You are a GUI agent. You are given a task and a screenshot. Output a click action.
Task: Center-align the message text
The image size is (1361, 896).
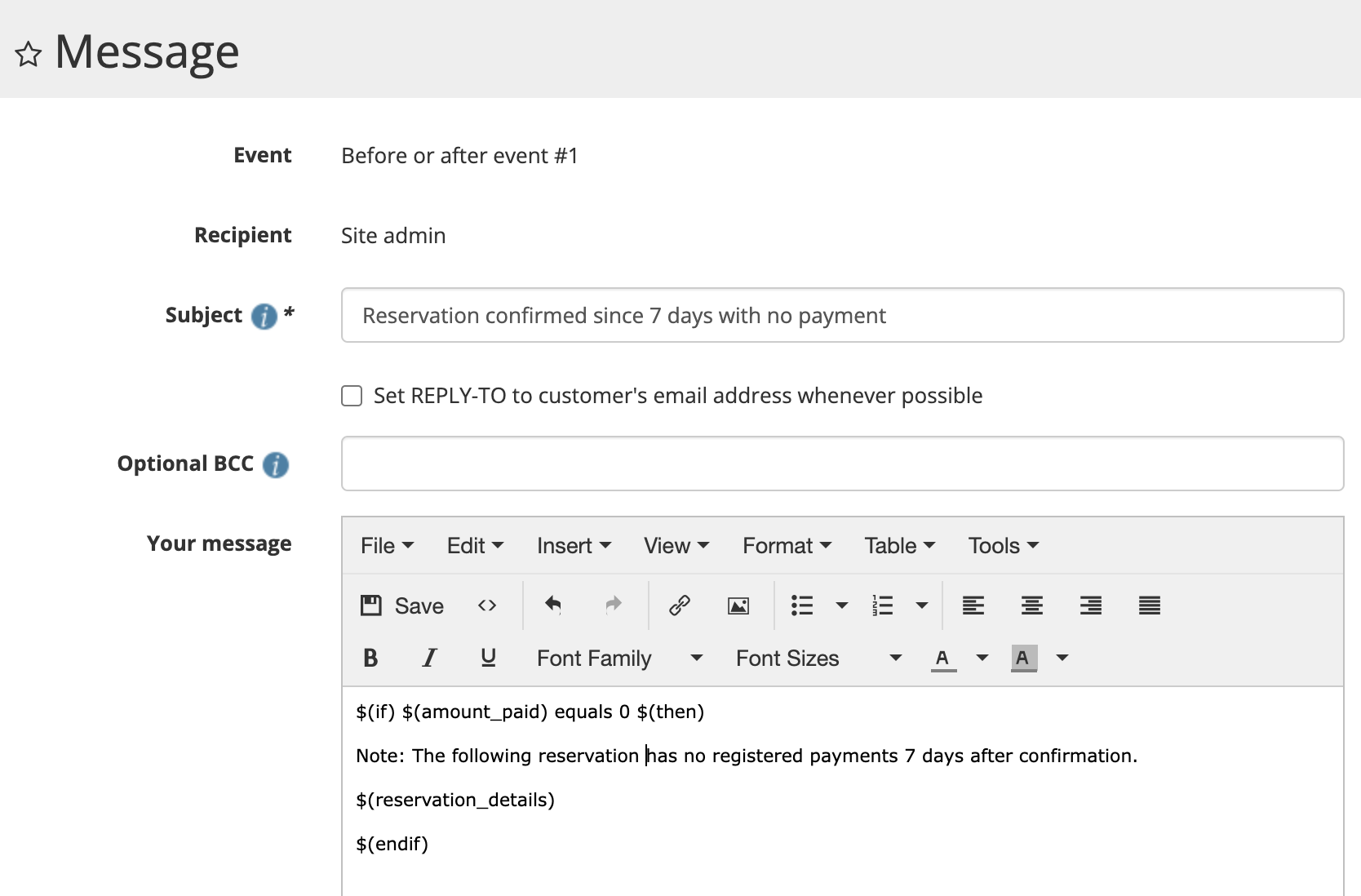1031,605
